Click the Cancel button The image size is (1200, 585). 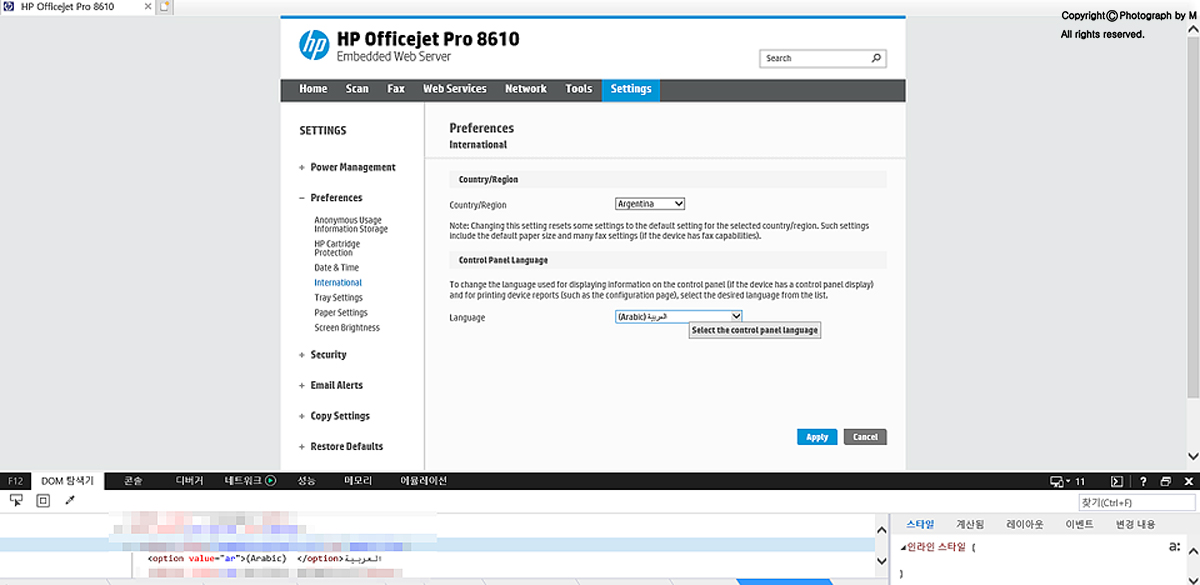coord(865,437)
